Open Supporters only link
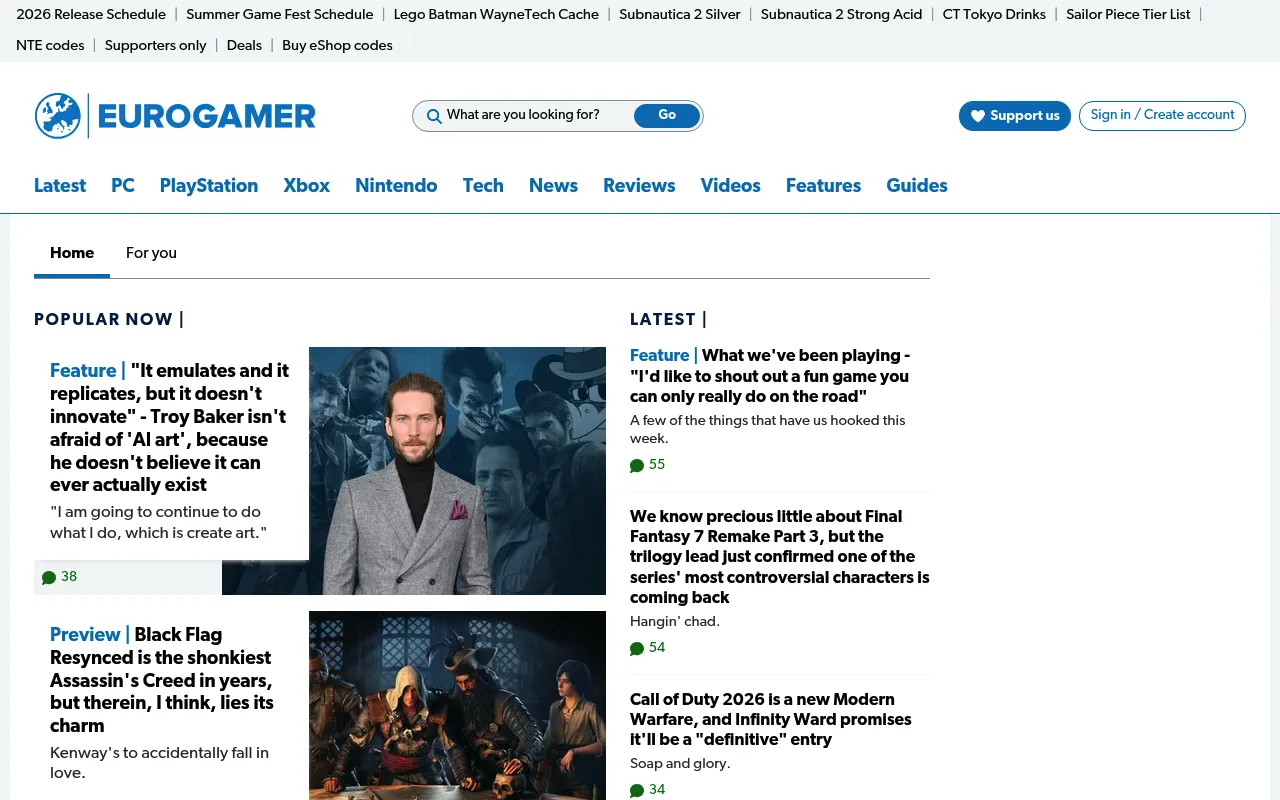 pyautogui.click(x=155, y=46)
